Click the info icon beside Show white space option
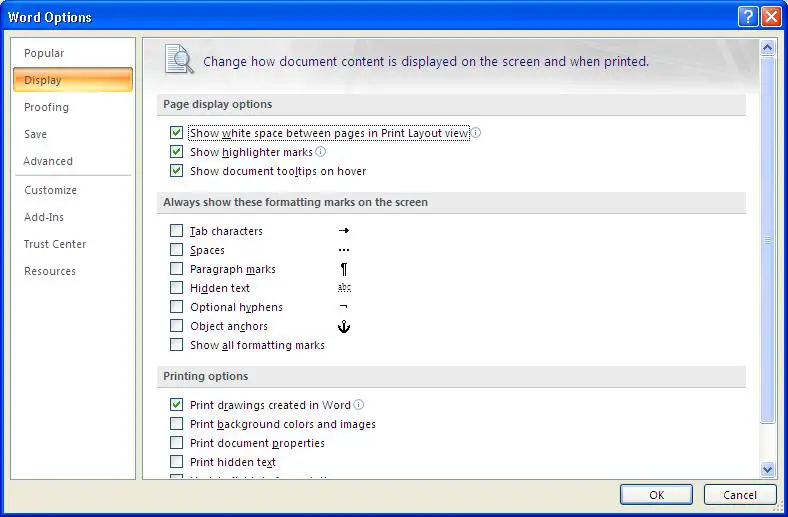The image size is (788, 517). [x=475, y=133]
